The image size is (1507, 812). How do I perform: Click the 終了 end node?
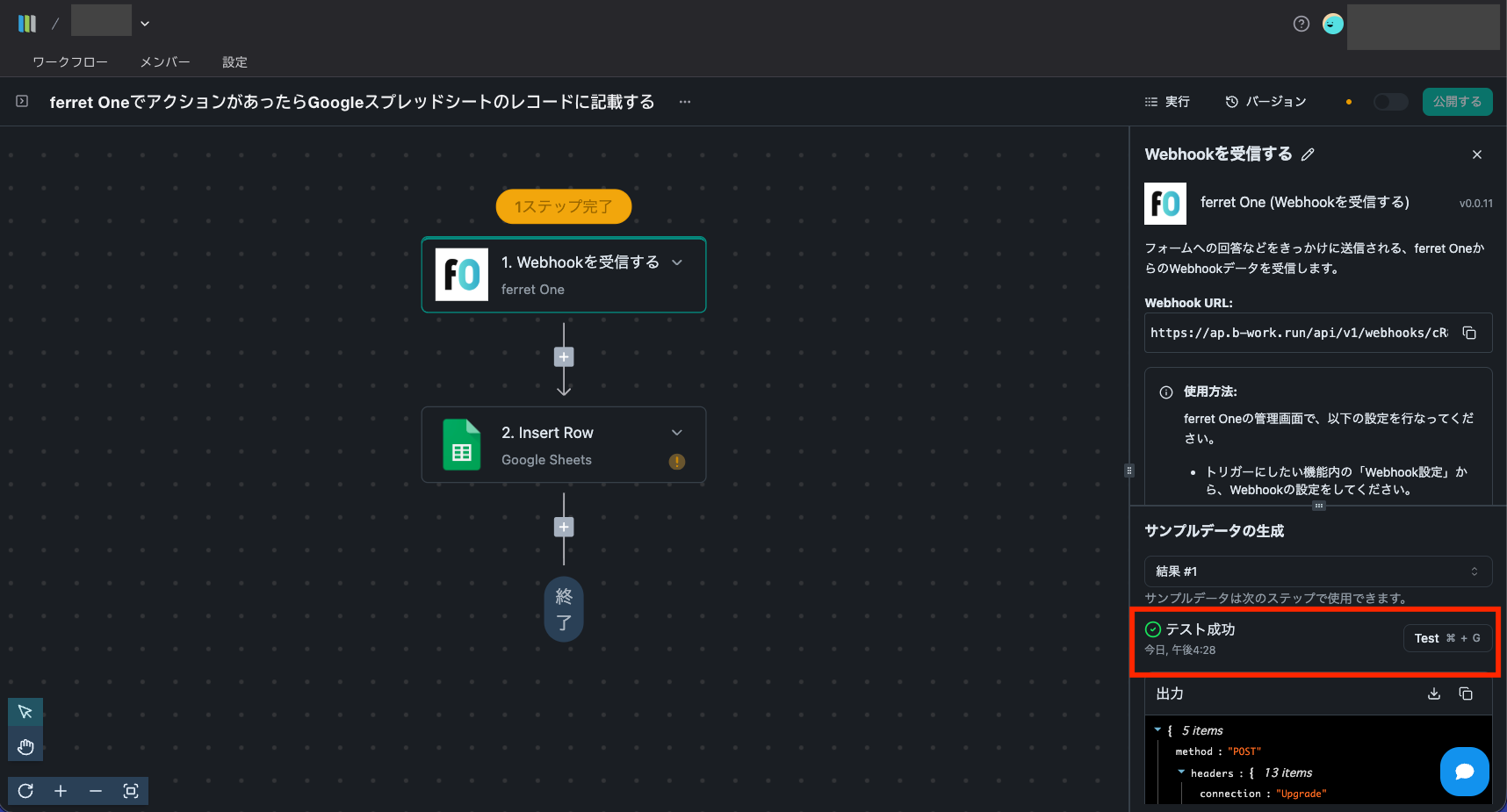tap(564, 609)
